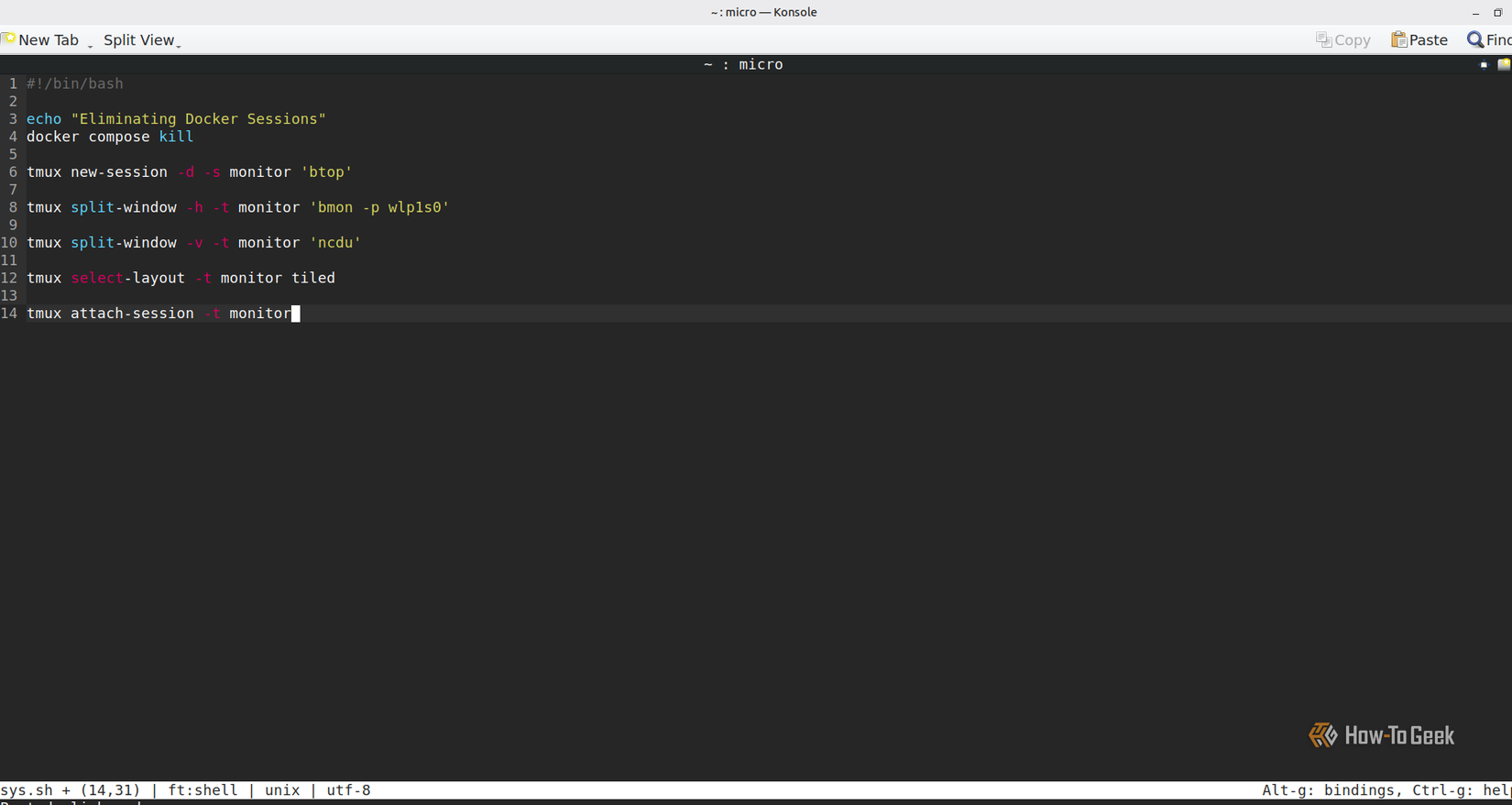Click line number 13 in the gutter
The image size is (1512, 805).
click(9, 295)
